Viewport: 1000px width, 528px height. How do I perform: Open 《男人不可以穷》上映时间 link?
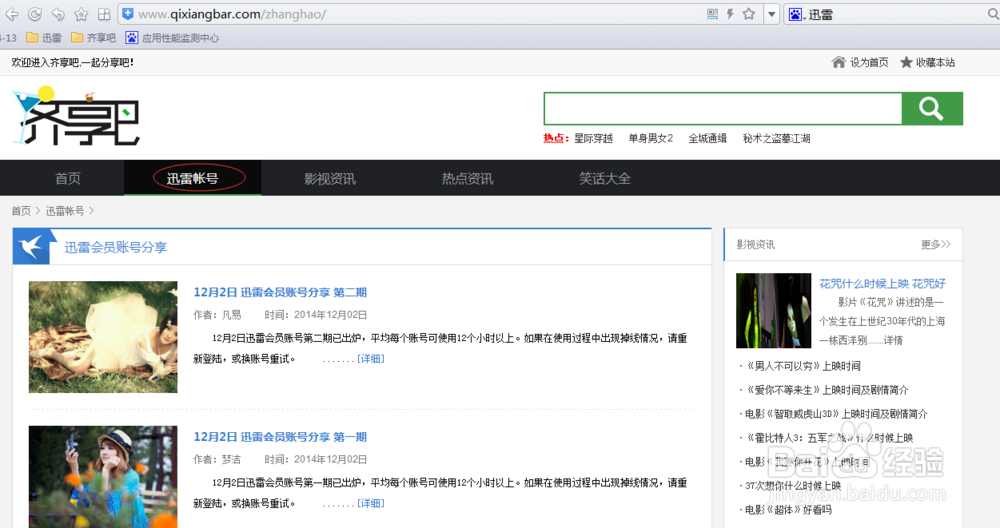pos(803,366)
